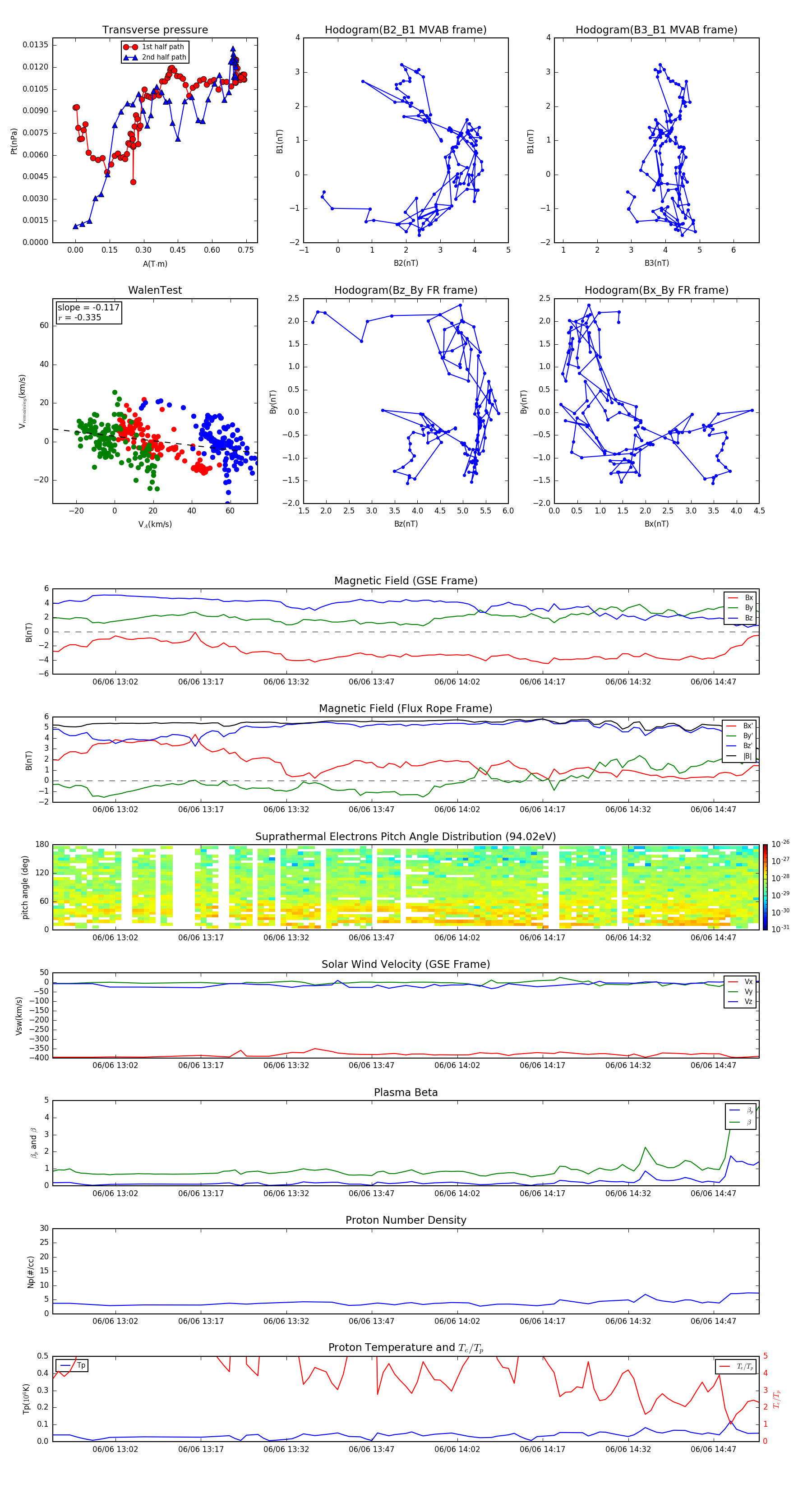Click the 'Plasma Beta' panel title
The image size is (812, 1489).
406,1093
